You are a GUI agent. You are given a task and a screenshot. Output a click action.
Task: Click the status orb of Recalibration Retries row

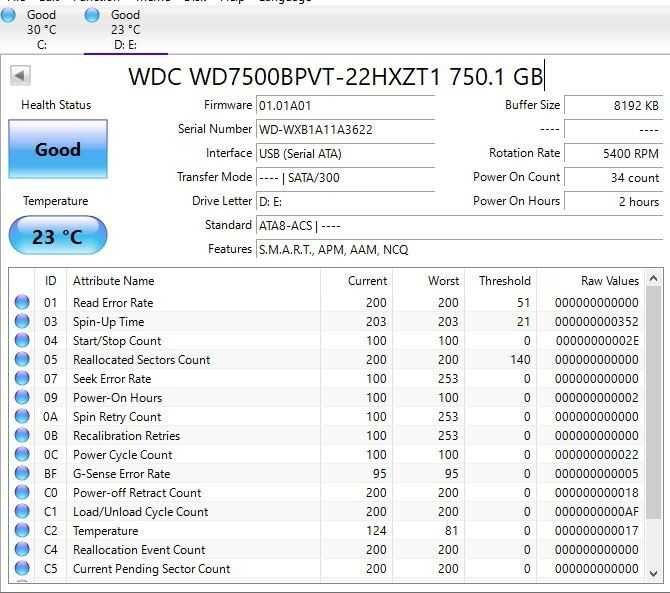(22, 435)
